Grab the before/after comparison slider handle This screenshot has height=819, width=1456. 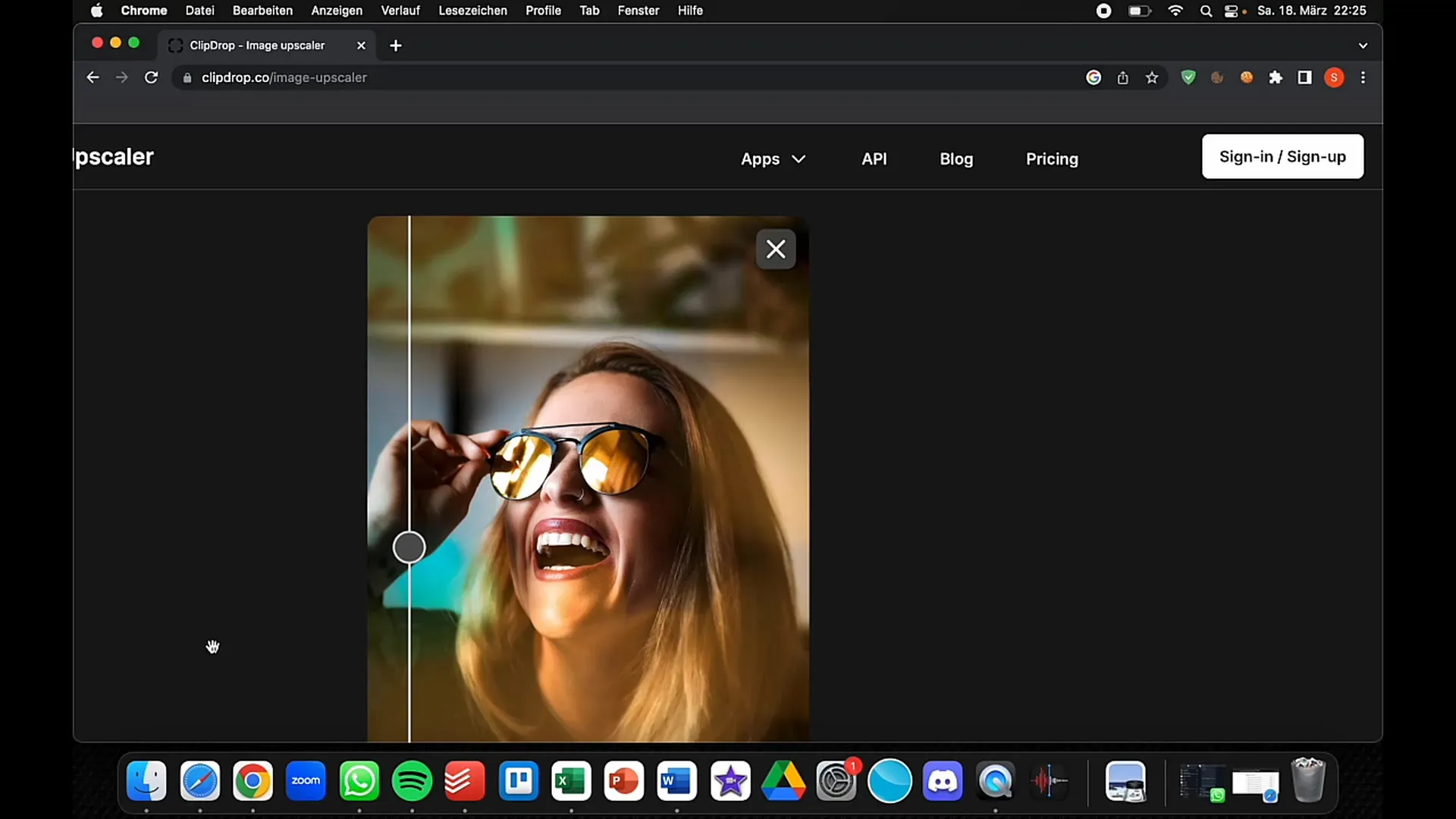click(x=409, y=548)
